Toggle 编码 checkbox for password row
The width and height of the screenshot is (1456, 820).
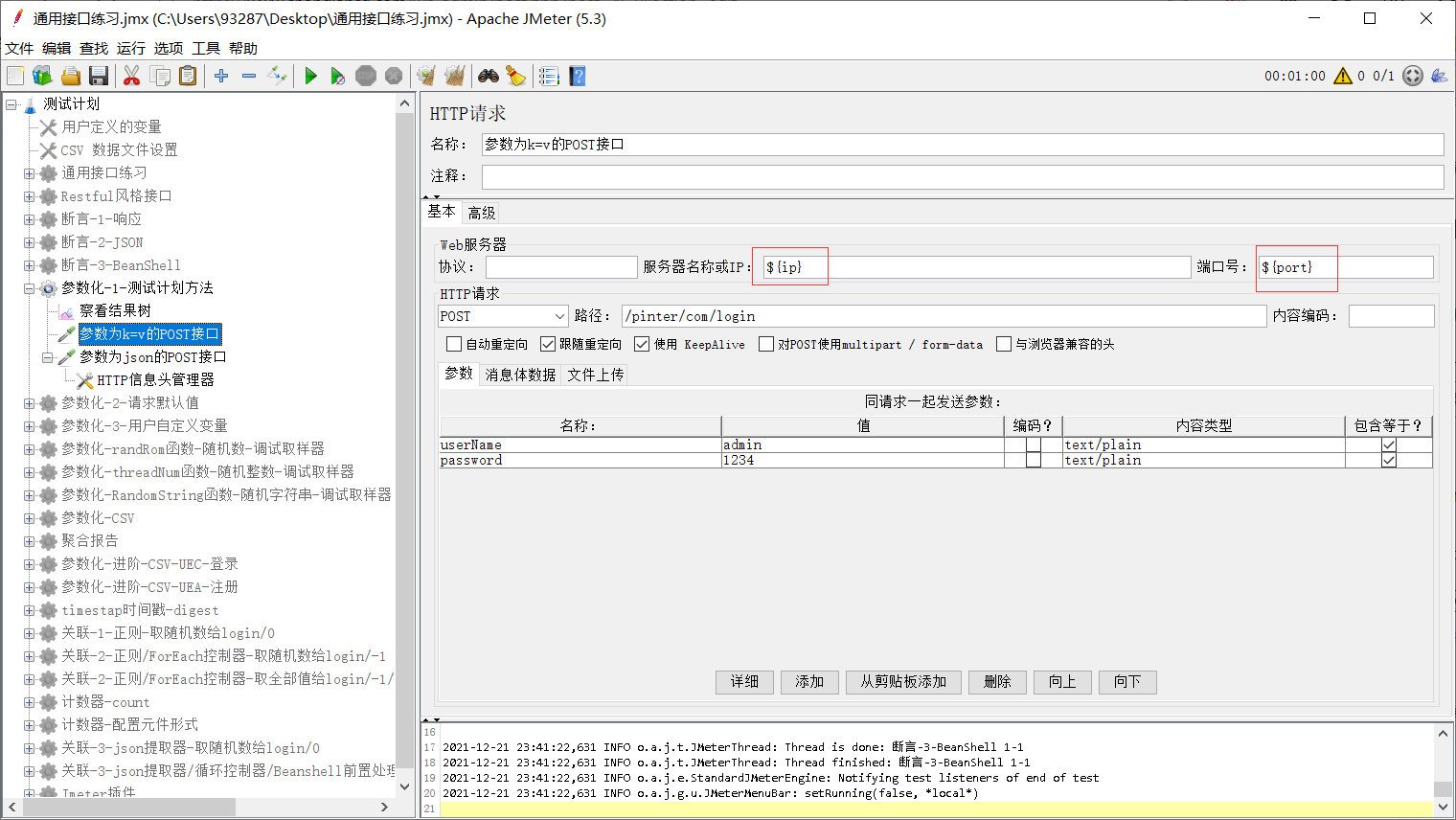click(x=1034, y=460)
